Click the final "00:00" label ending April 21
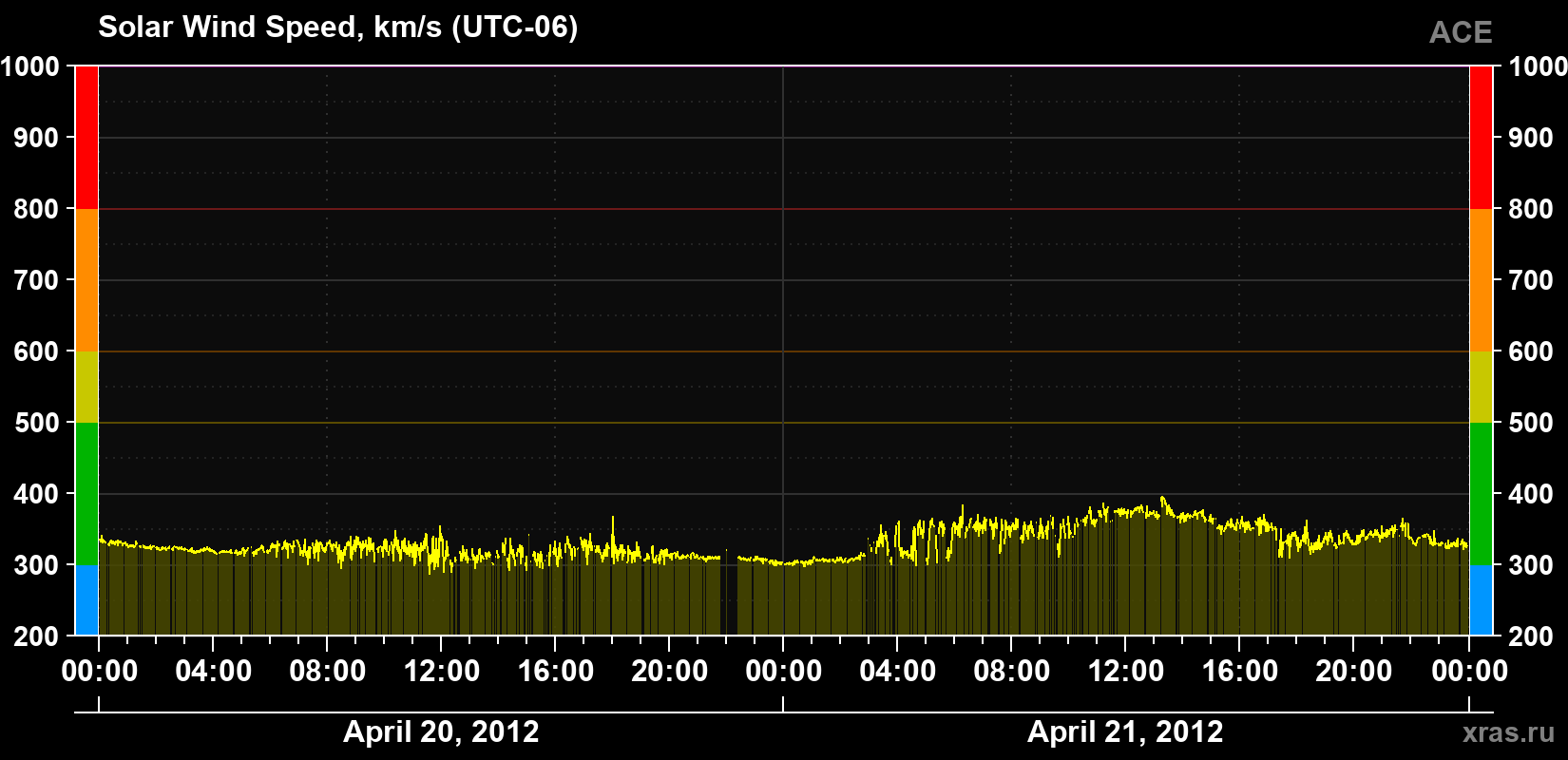This screenshot has width=1568, height=760. [x=1469, y=672]
